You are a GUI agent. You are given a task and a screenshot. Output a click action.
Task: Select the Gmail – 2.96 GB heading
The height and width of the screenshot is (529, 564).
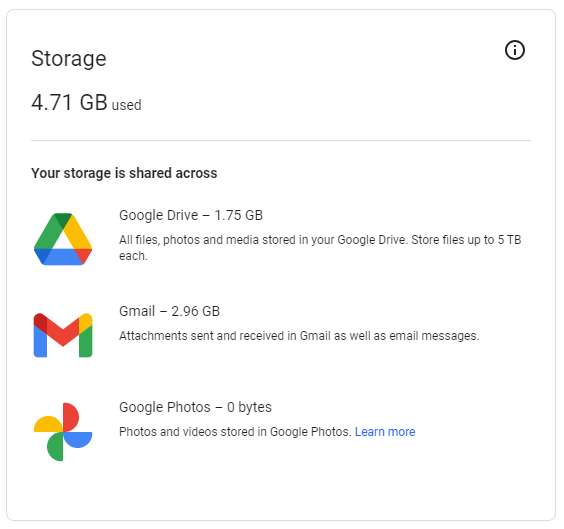(169, 311)
